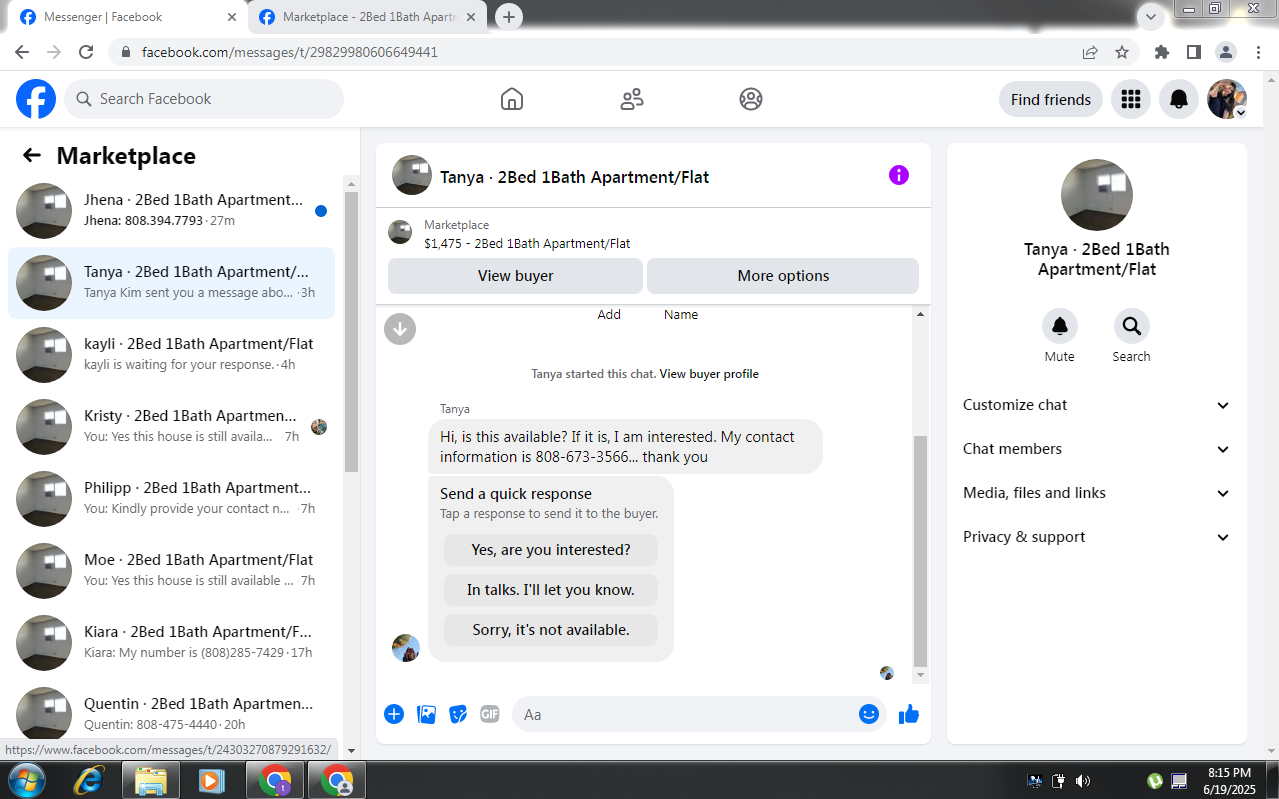Screen dimensions: 1279x799
Task: Open browser Extensions puzzle icon
Action: 1161,52
